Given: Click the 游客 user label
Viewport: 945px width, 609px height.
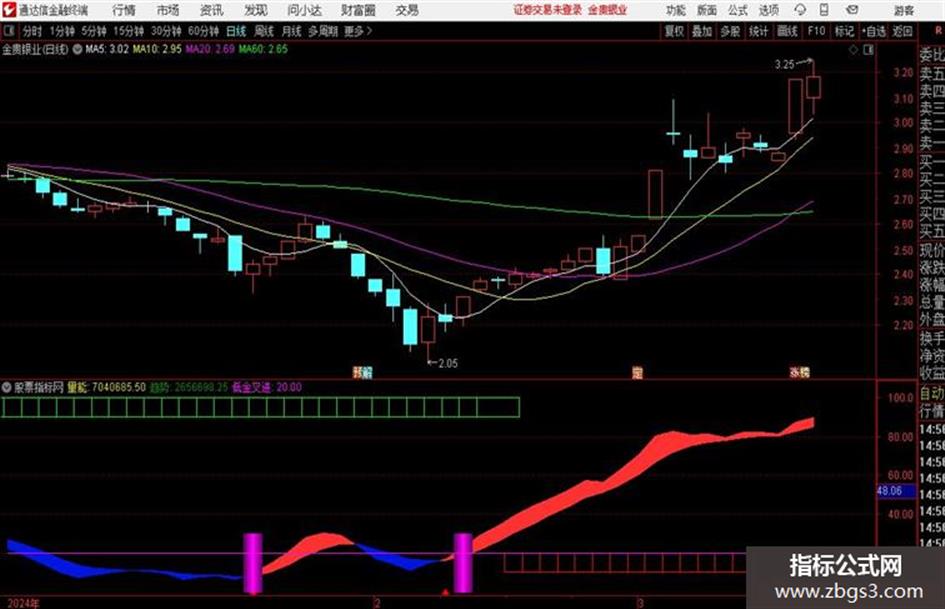Looking at the screenshot, I should pyautogui.click(x=903, y=10).
